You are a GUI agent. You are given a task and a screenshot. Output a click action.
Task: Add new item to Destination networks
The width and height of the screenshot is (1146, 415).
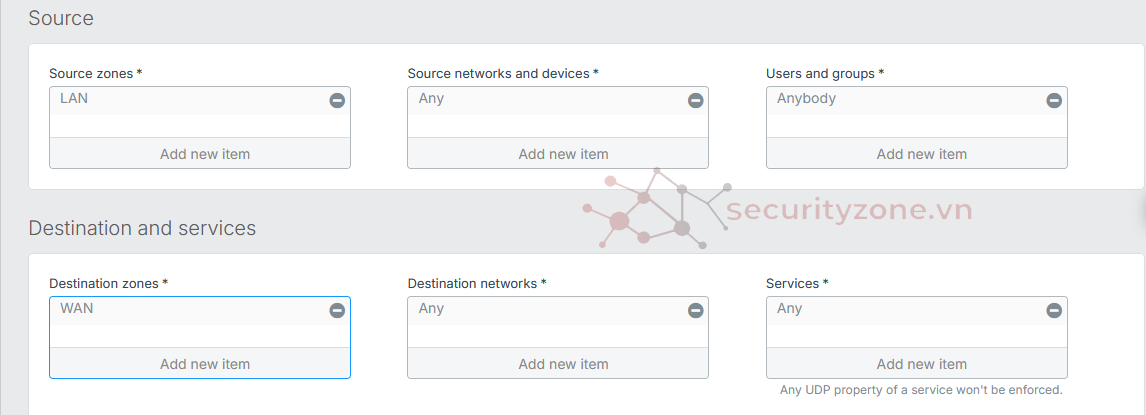coord(563,364)
